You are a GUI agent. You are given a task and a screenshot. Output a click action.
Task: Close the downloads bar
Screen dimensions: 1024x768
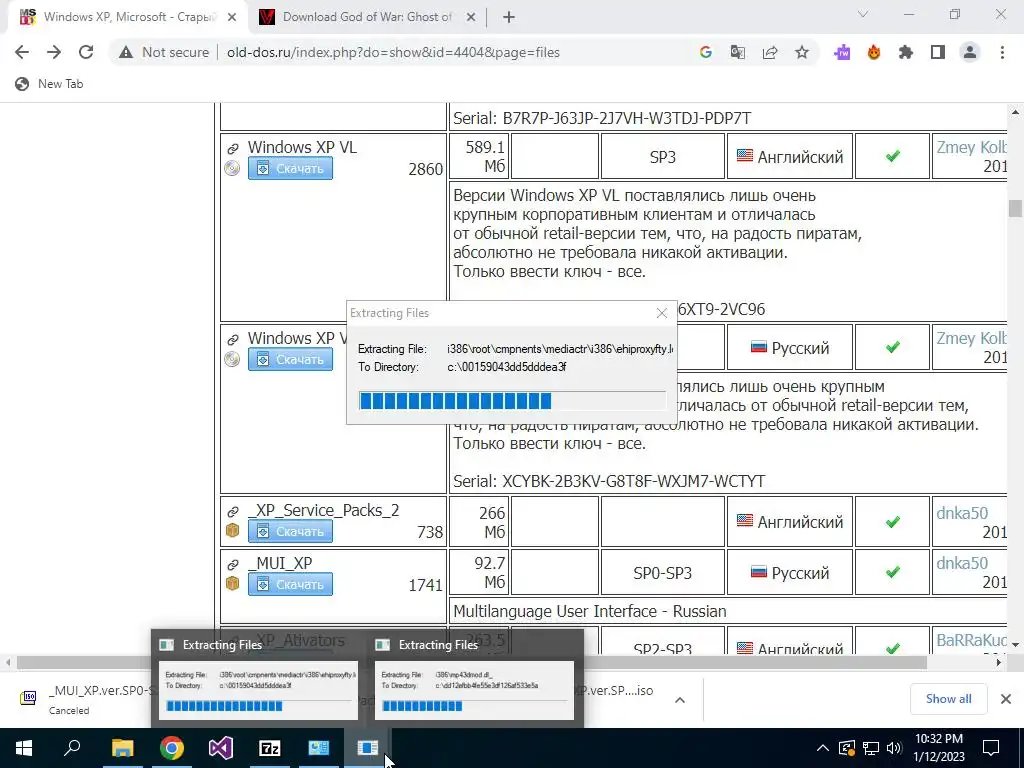1006,699
